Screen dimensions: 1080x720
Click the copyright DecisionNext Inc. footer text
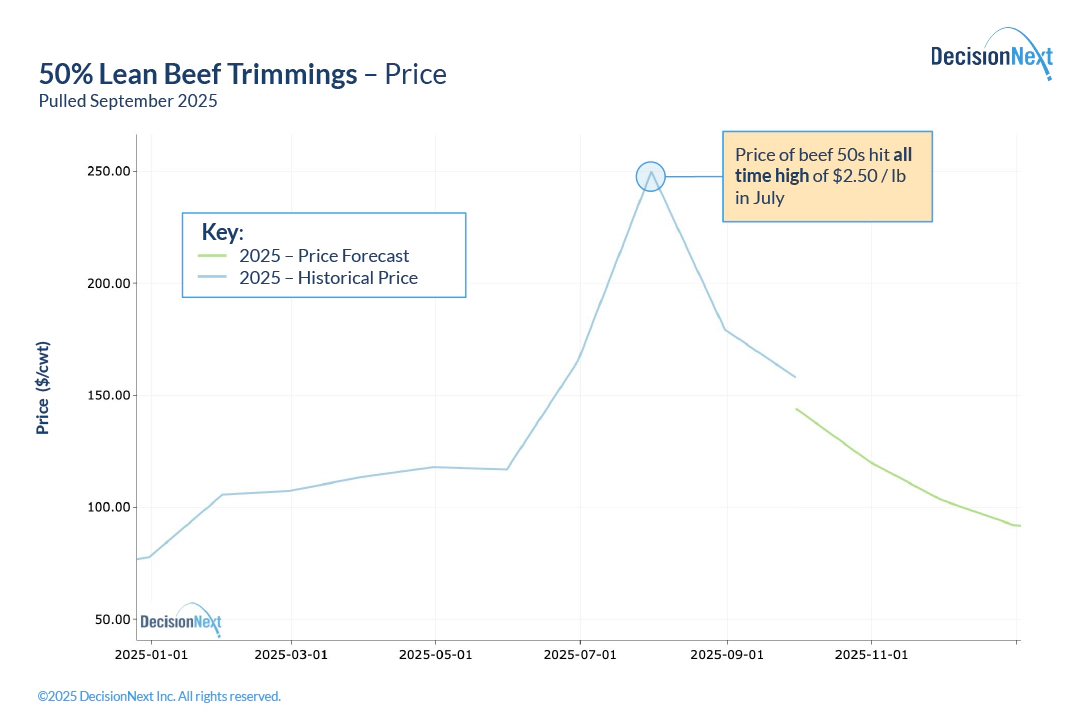159,696
